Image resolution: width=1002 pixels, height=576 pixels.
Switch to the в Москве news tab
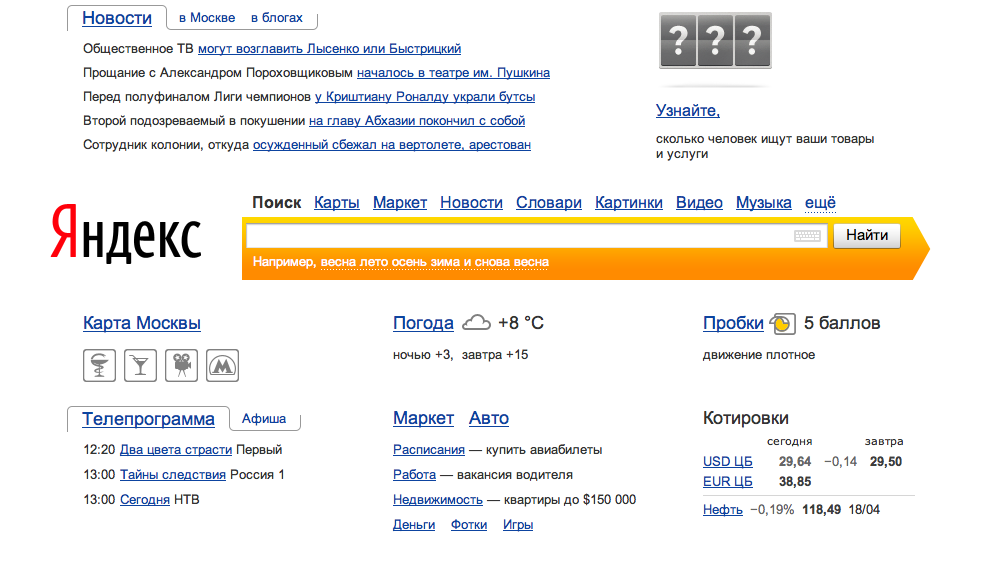click(x=207, y=18)
